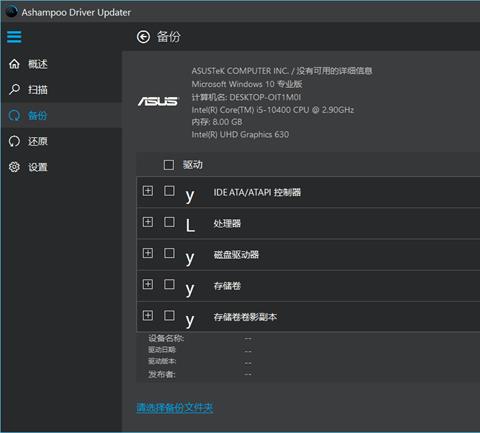480x433 pixels.
Task: Click the Intel Core i5-10400 CPU line
Action: [x=273, y=110]
